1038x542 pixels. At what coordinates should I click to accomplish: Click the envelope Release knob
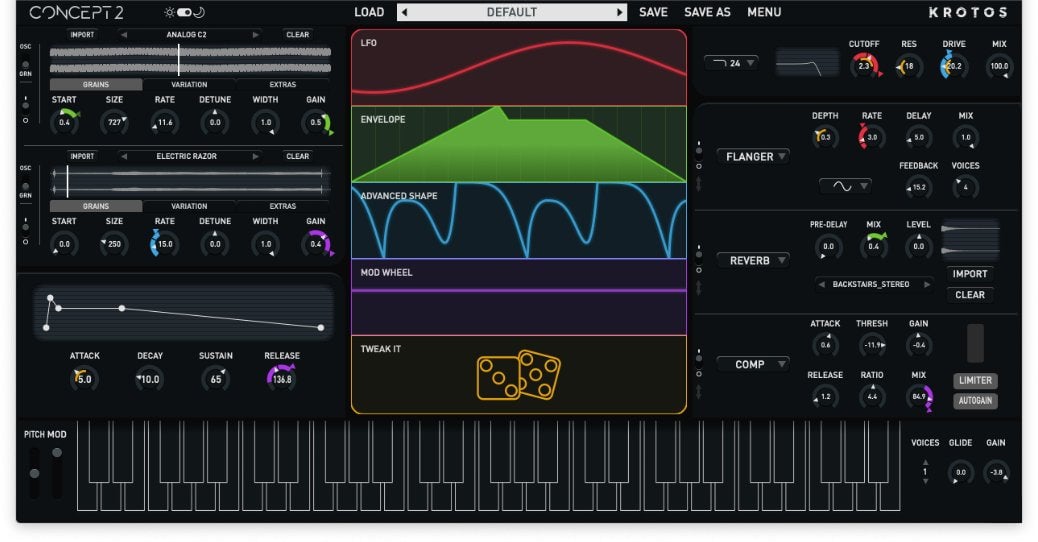click(x=281, y=378)
